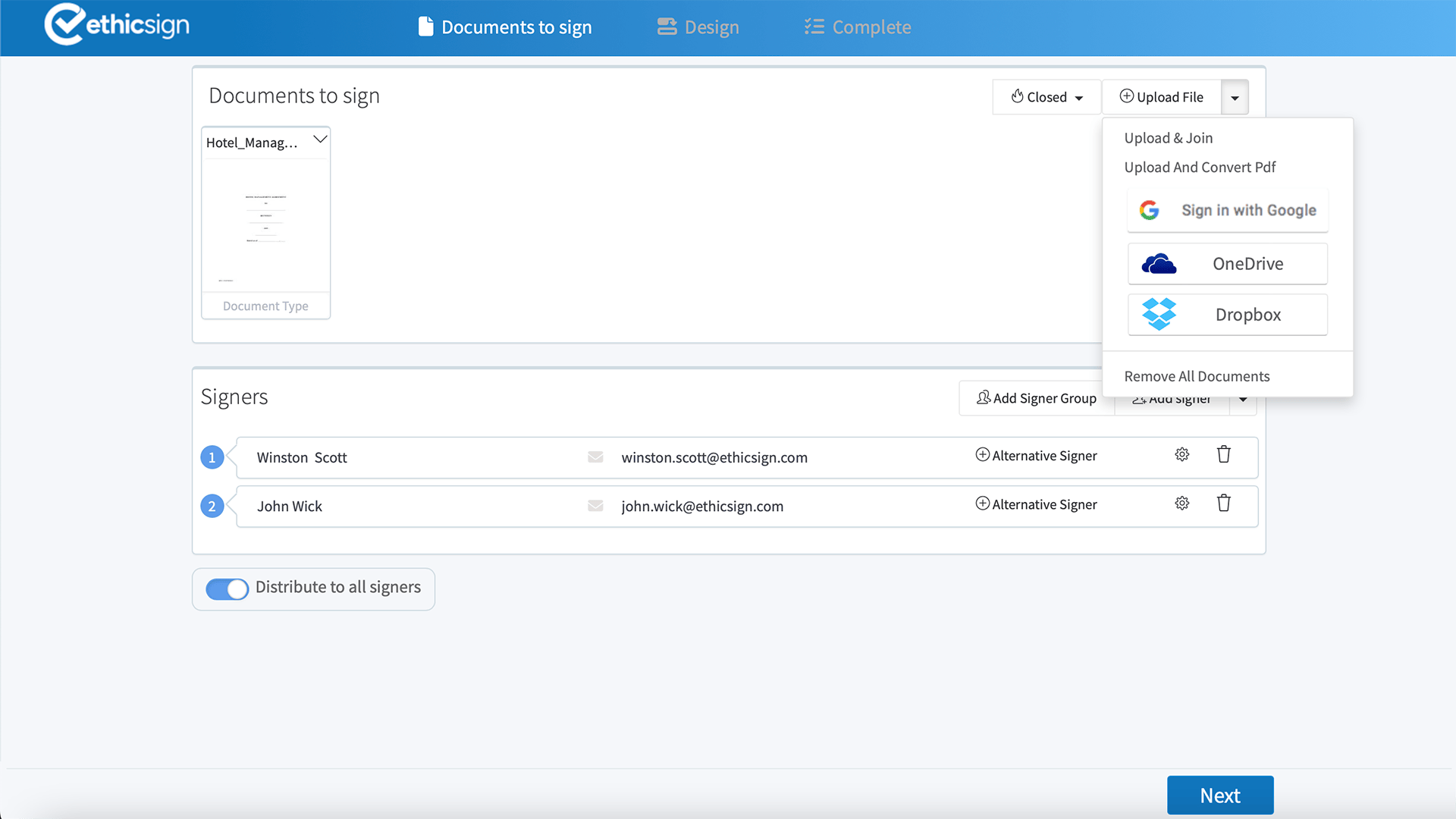The width and height of the screenshot is (1456, 819).
Task: Click the envelope icon next to Winston Scott's email
Action: [595, 457]
